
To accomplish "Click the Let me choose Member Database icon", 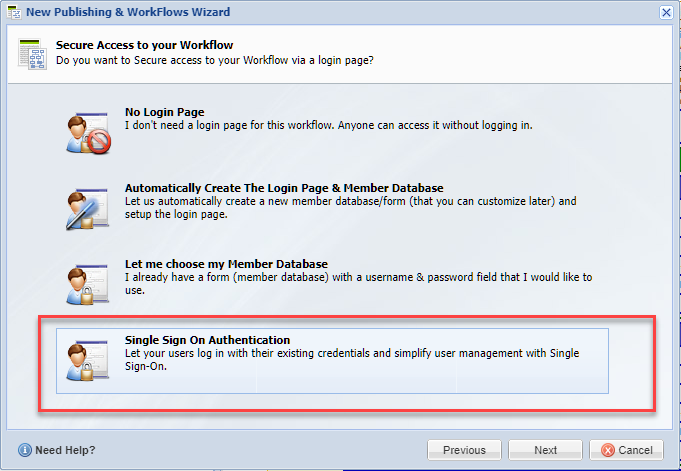I will pyautogui.click(x=88, y=284).
